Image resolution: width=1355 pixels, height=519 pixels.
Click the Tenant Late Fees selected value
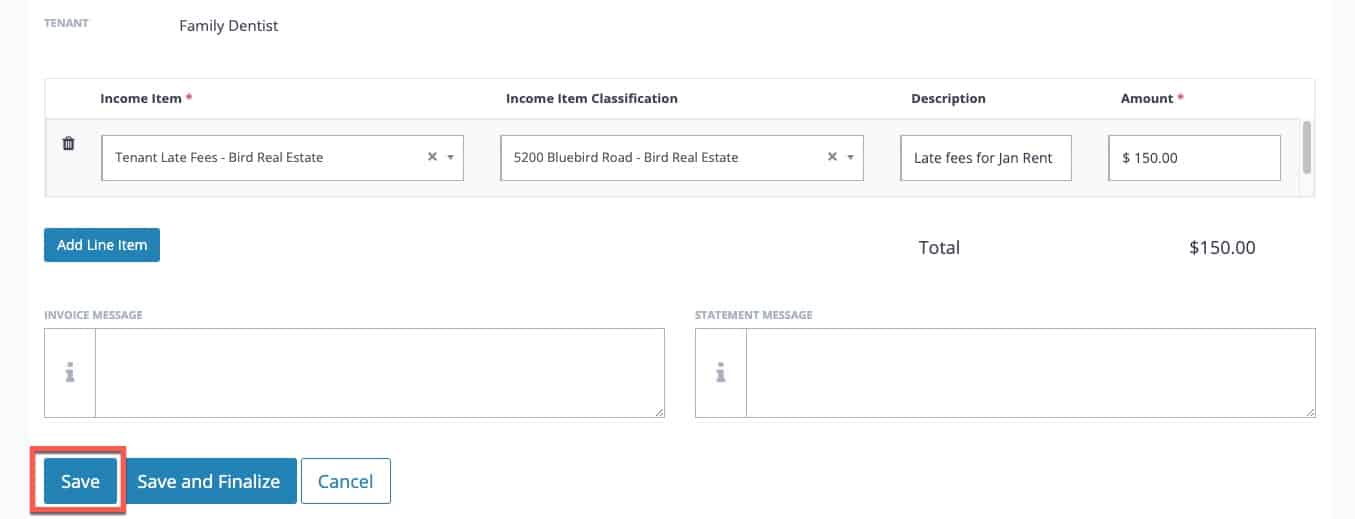tap(219, 157)
